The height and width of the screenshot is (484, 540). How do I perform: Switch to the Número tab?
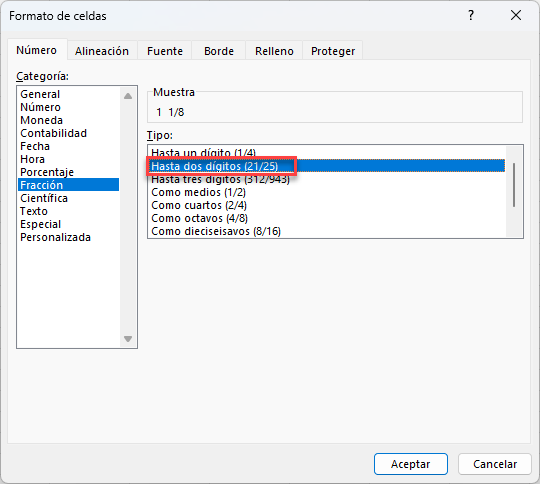tap(37, 50)
